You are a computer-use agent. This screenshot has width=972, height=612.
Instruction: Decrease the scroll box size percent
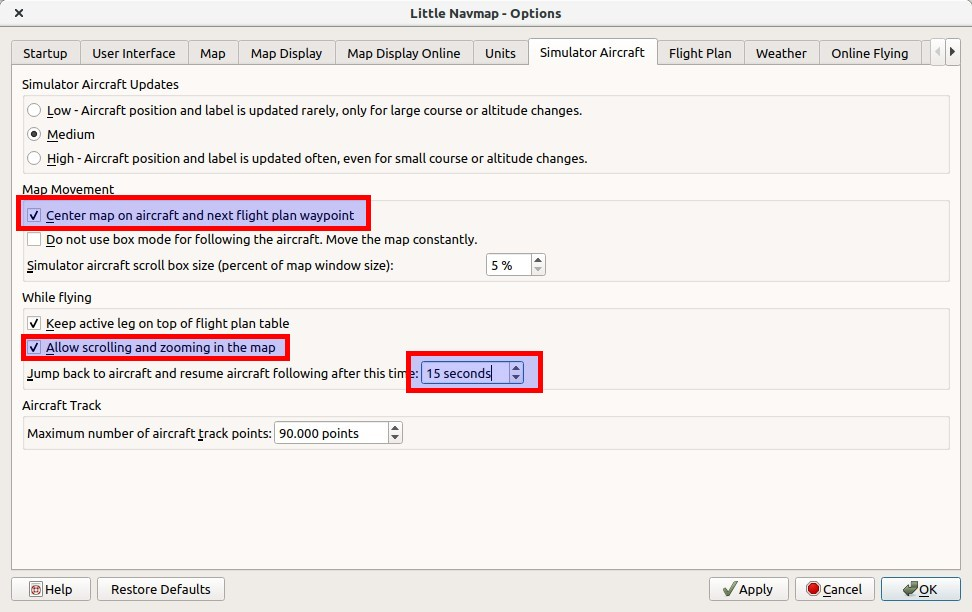click(538, 270)
